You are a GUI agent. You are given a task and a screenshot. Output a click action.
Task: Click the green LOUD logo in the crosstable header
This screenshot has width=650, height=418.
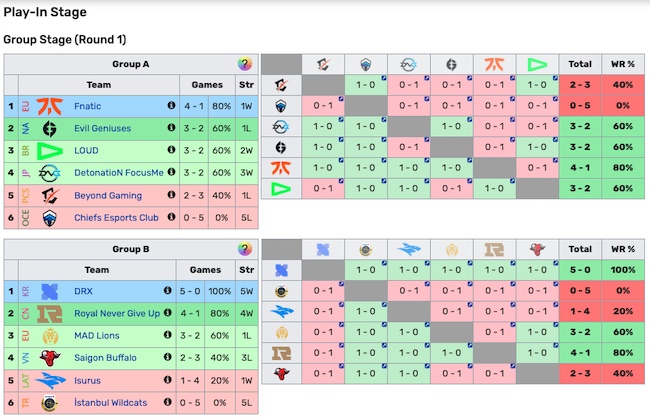[x=538, y=64]
